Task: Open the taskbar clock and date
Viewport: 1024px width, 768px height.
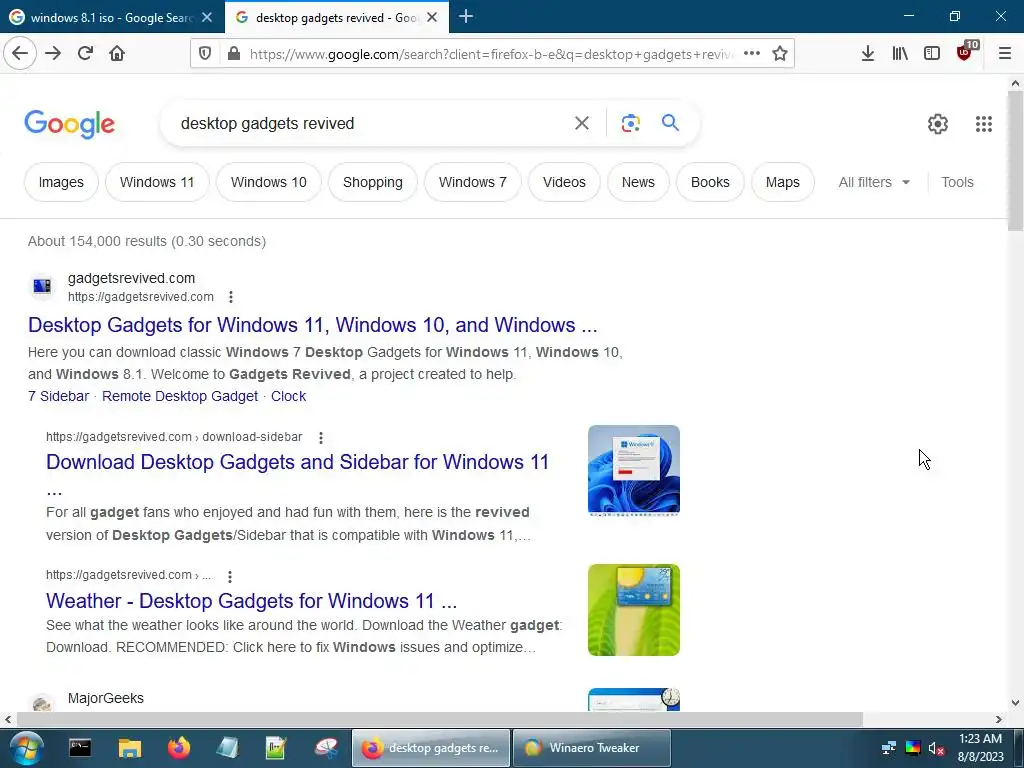Action: [x=980, y=748]
